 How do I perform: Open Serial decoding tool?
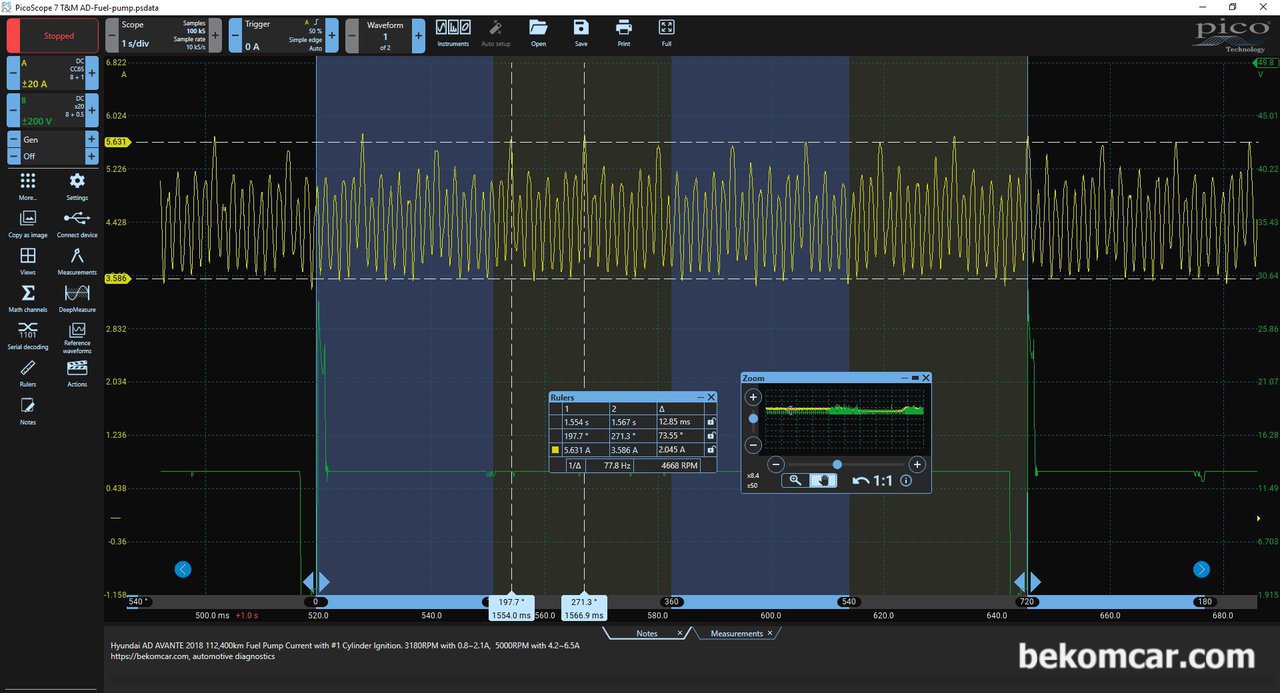28,335
